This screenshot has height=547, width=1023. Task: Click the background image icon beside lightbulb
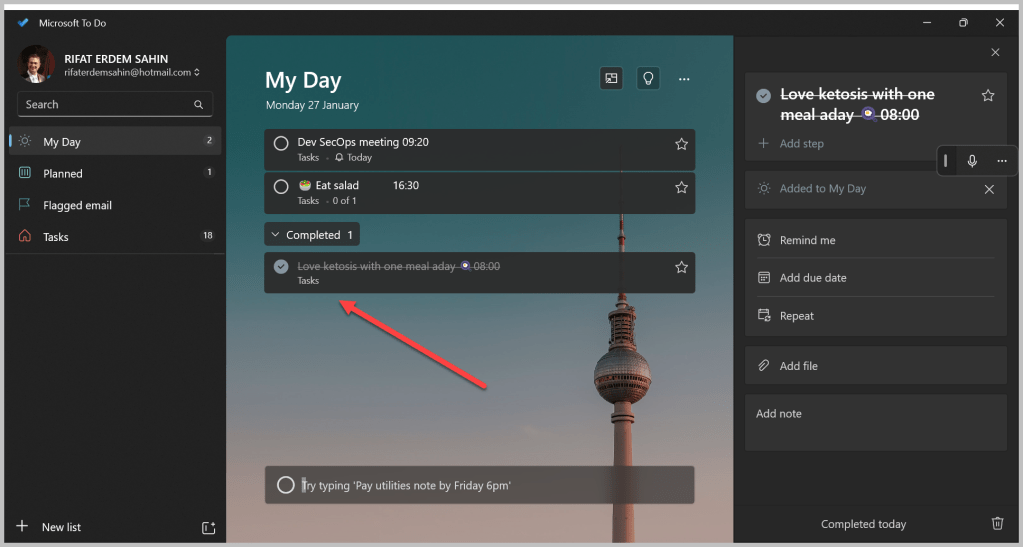(611, 78)
